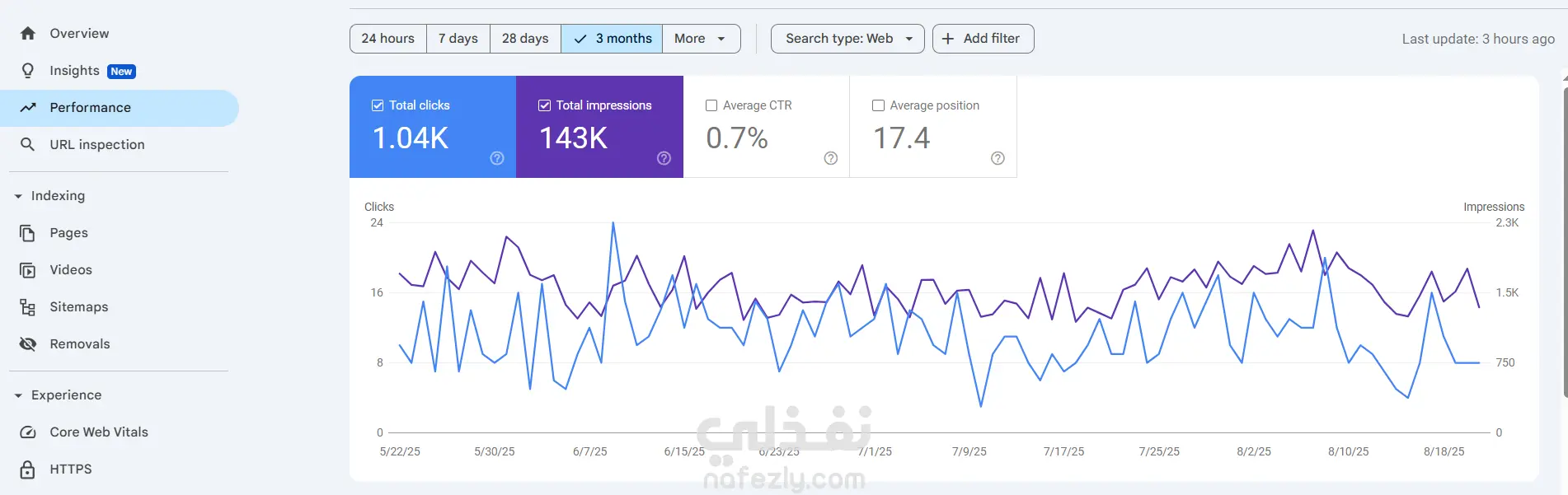Click the Total impressions 143K card

click(x=599, y=127)
